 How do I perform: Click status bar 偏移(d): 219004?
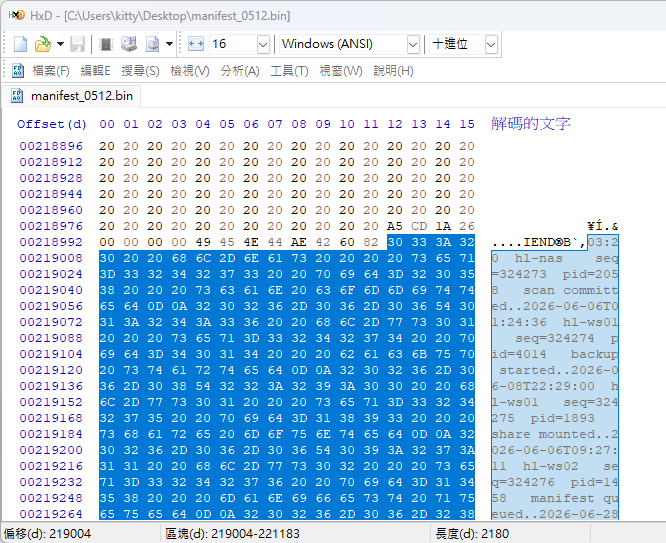(47, 534)
